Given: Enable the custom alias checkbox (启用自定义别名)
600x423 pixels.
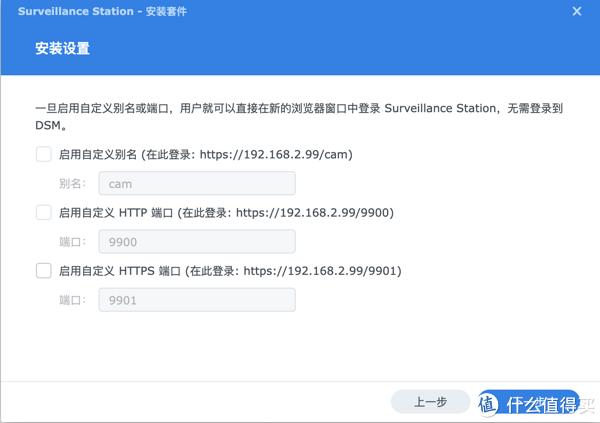Looking at the screenshot, I should [44, 154].
